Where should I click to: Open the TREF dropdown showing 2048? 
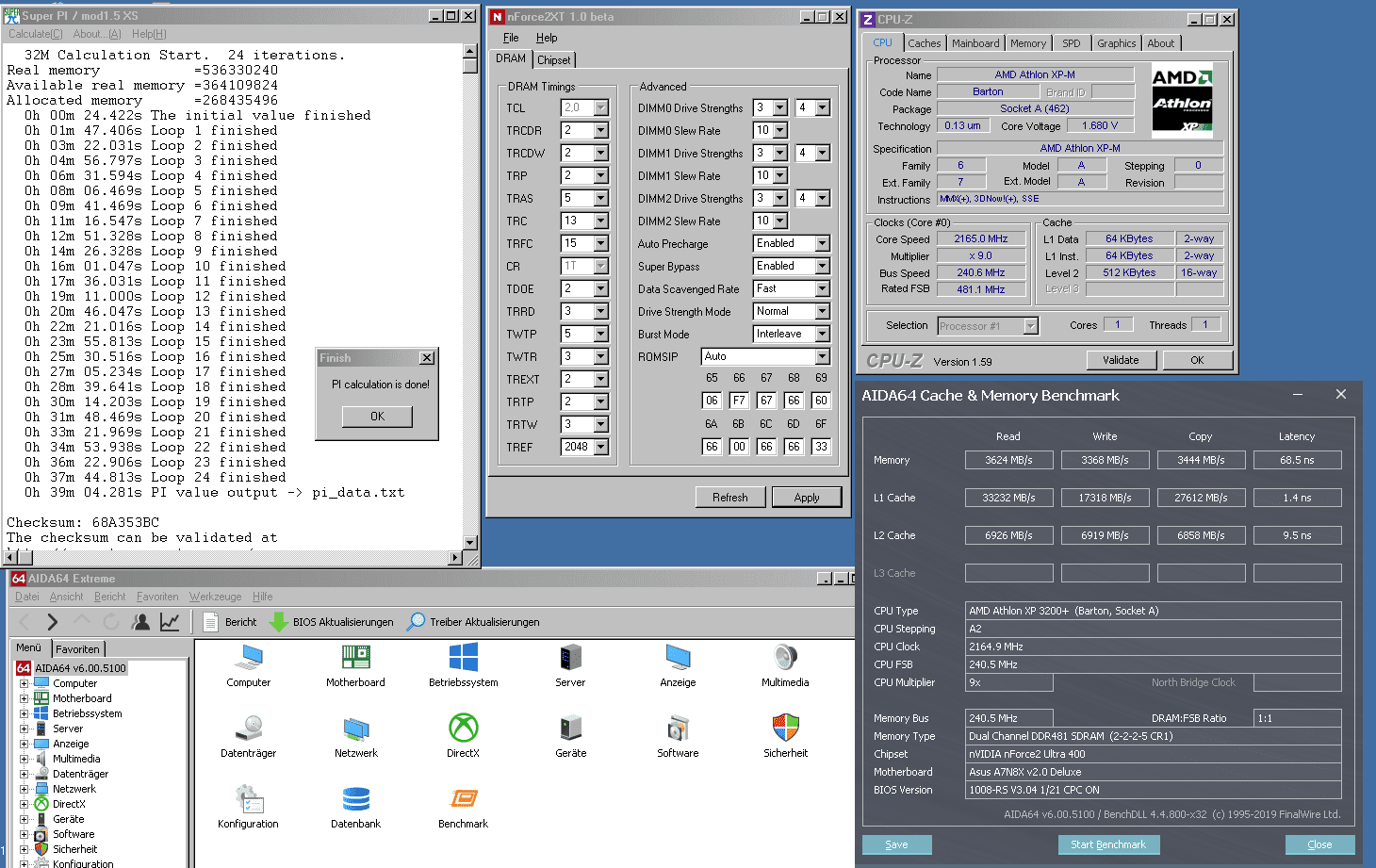[600, 448]
